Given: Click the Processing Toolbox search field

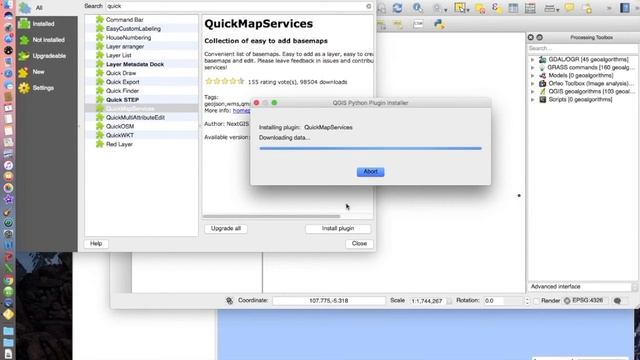Looking at the screenshot, I should coord(582,48).
